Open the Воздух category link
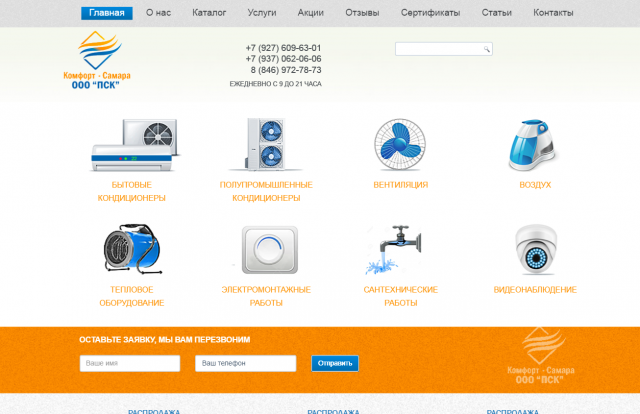 point(535,185)
